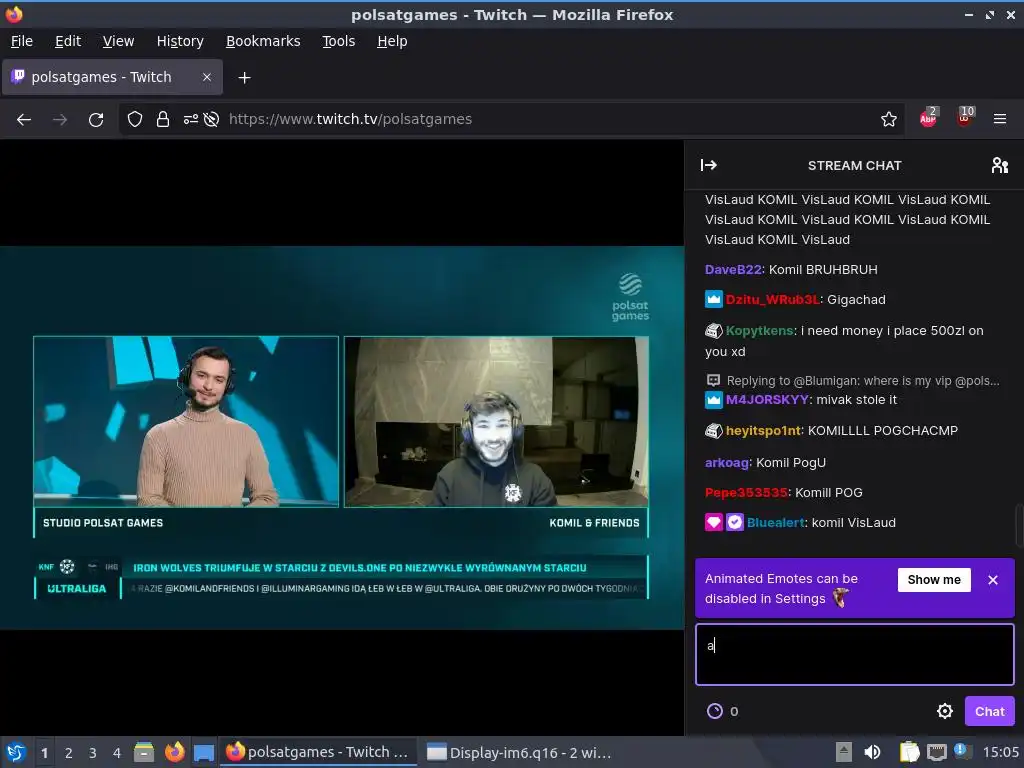Open site permissions icon in address bar

coord(191,120)
